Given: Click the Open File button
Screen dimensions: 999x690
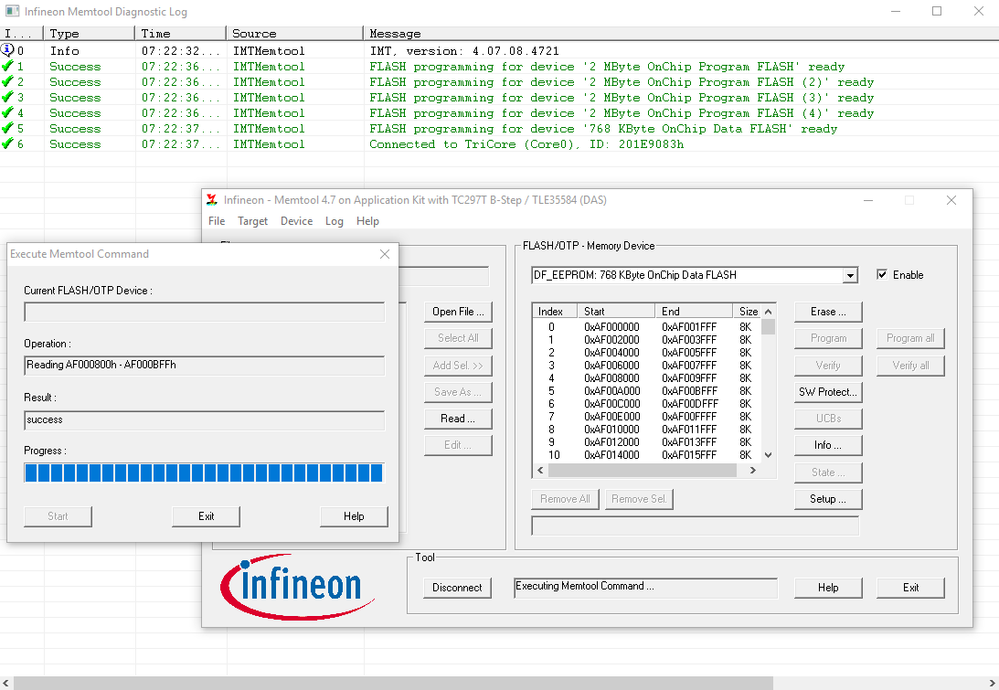Looking at the screenshot, I should [x=458, y=312].
